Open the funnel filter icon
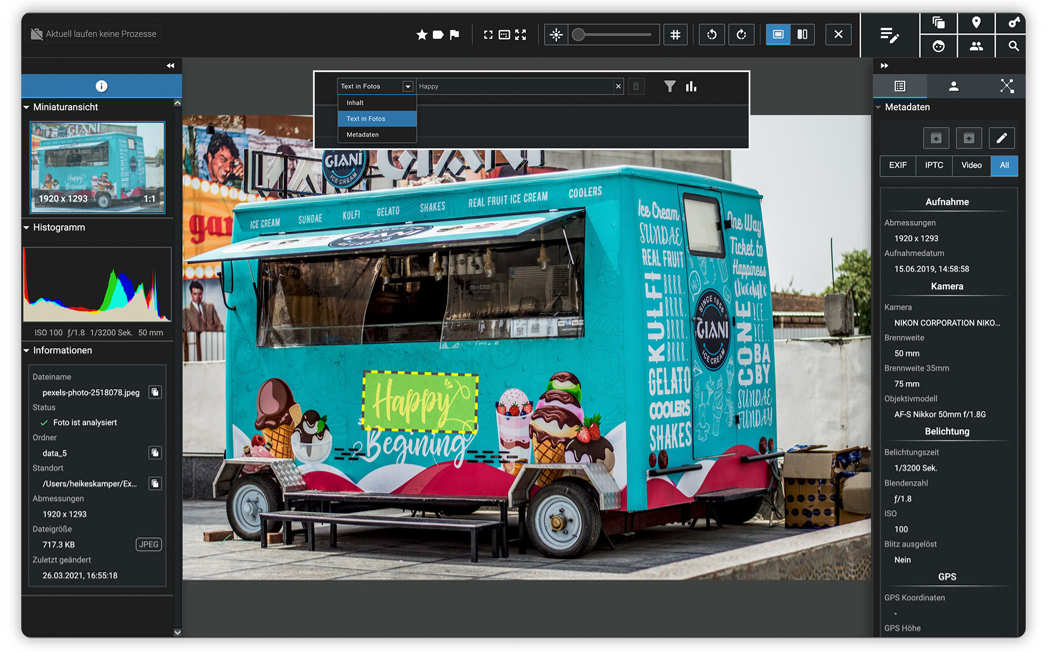1047x652 pixels. (670, 86)
